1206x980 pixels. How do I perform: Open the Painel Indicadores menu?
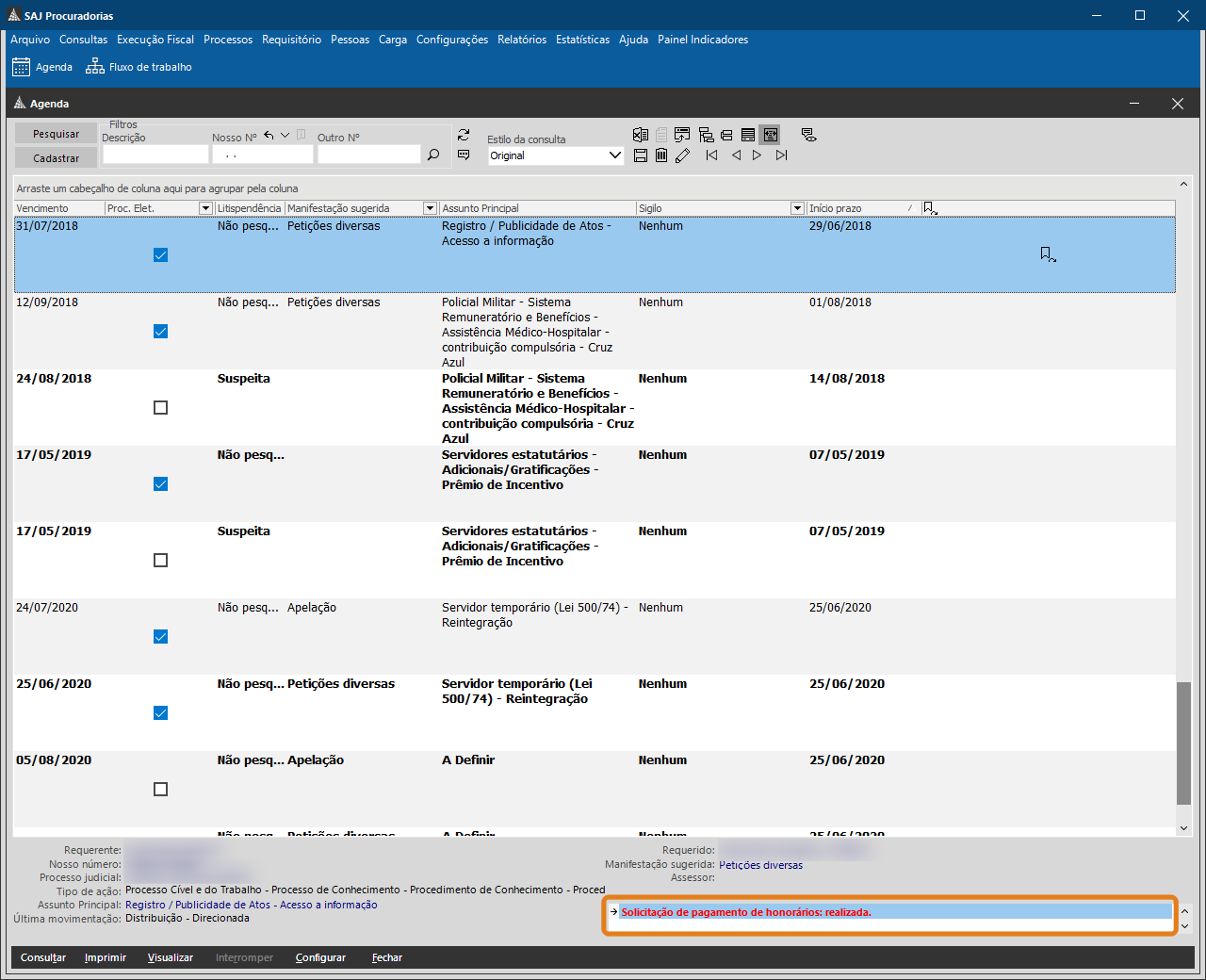703,40
